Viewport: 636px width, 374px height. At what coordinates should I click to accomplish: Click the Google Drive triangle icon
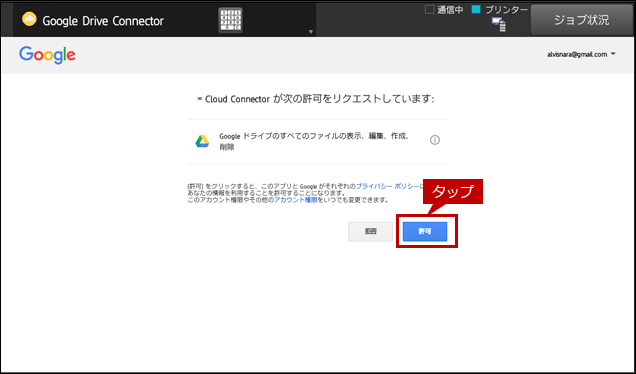[x=202, y=141]
